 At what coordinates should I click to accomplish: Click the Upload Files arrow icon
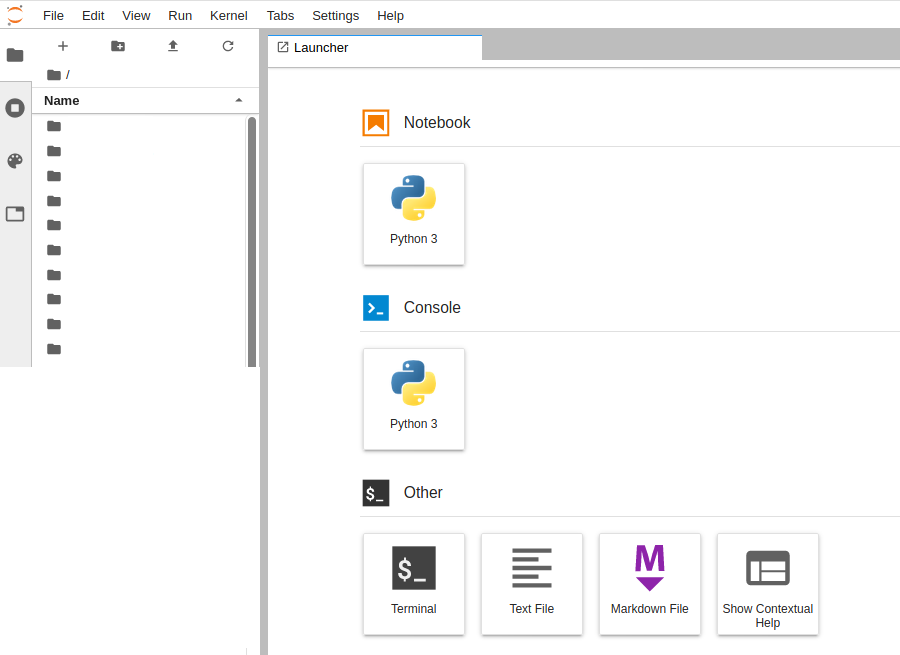173,46
